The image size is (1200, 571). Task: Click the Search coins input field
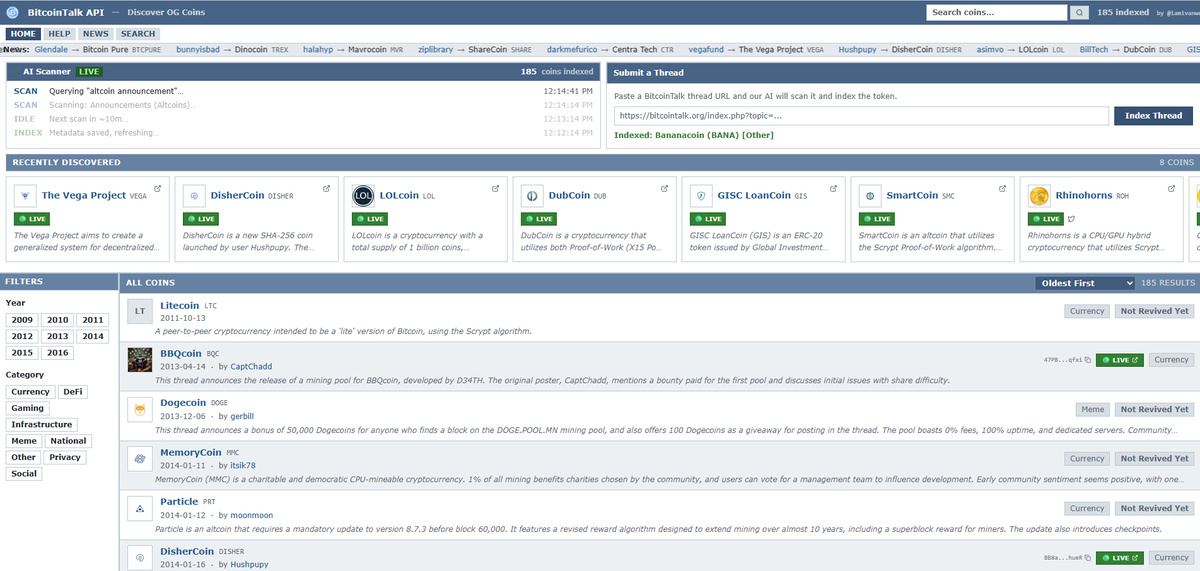996,13
